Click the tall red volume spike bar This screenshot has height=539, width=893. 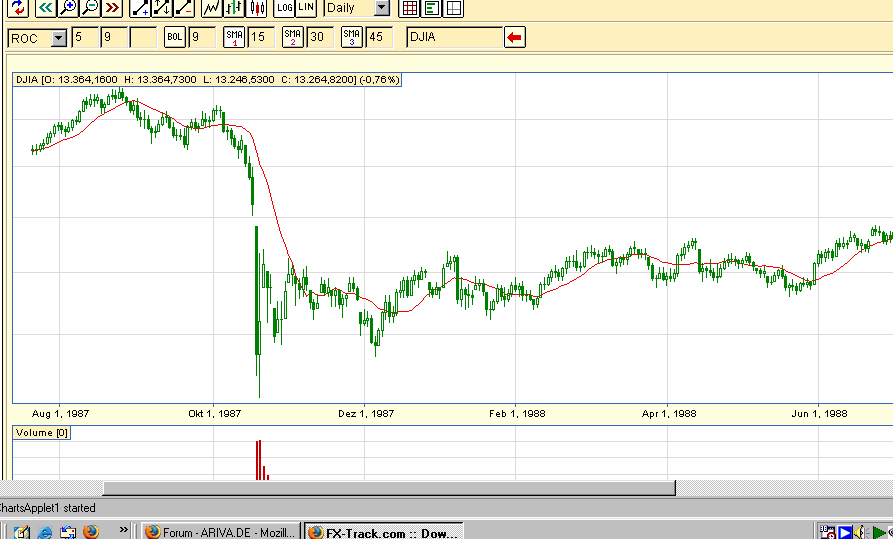coord(259,460)
